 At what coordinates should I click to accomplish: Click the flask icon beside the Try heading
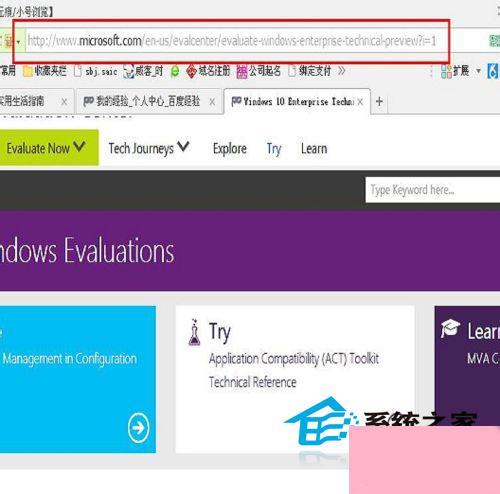[194, 332]
